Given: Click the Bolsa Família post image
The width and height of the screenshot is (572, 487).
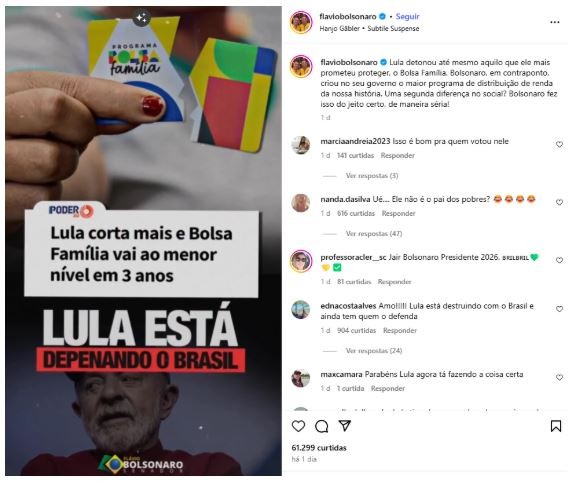Looking at the screenshot, I should [143, 241].
